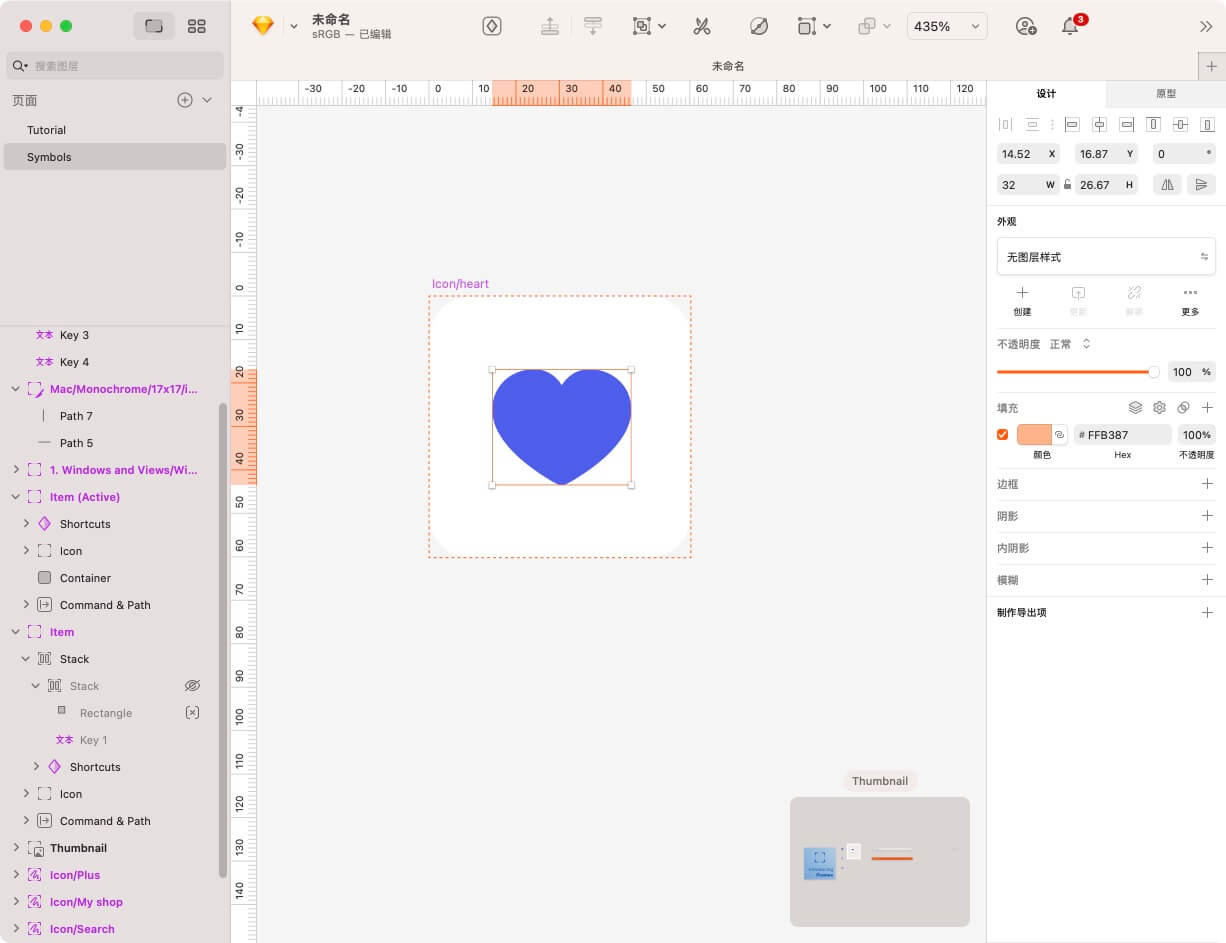This screenshot has height=943, width=1226.
Task: Click the Create Symbol toolbar icon
Action: [x=492, y=27]
